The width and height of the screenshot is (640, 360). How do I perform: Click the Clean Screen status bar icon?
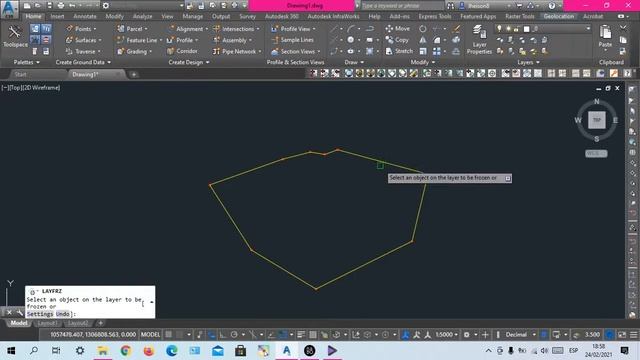pos(622,335)
